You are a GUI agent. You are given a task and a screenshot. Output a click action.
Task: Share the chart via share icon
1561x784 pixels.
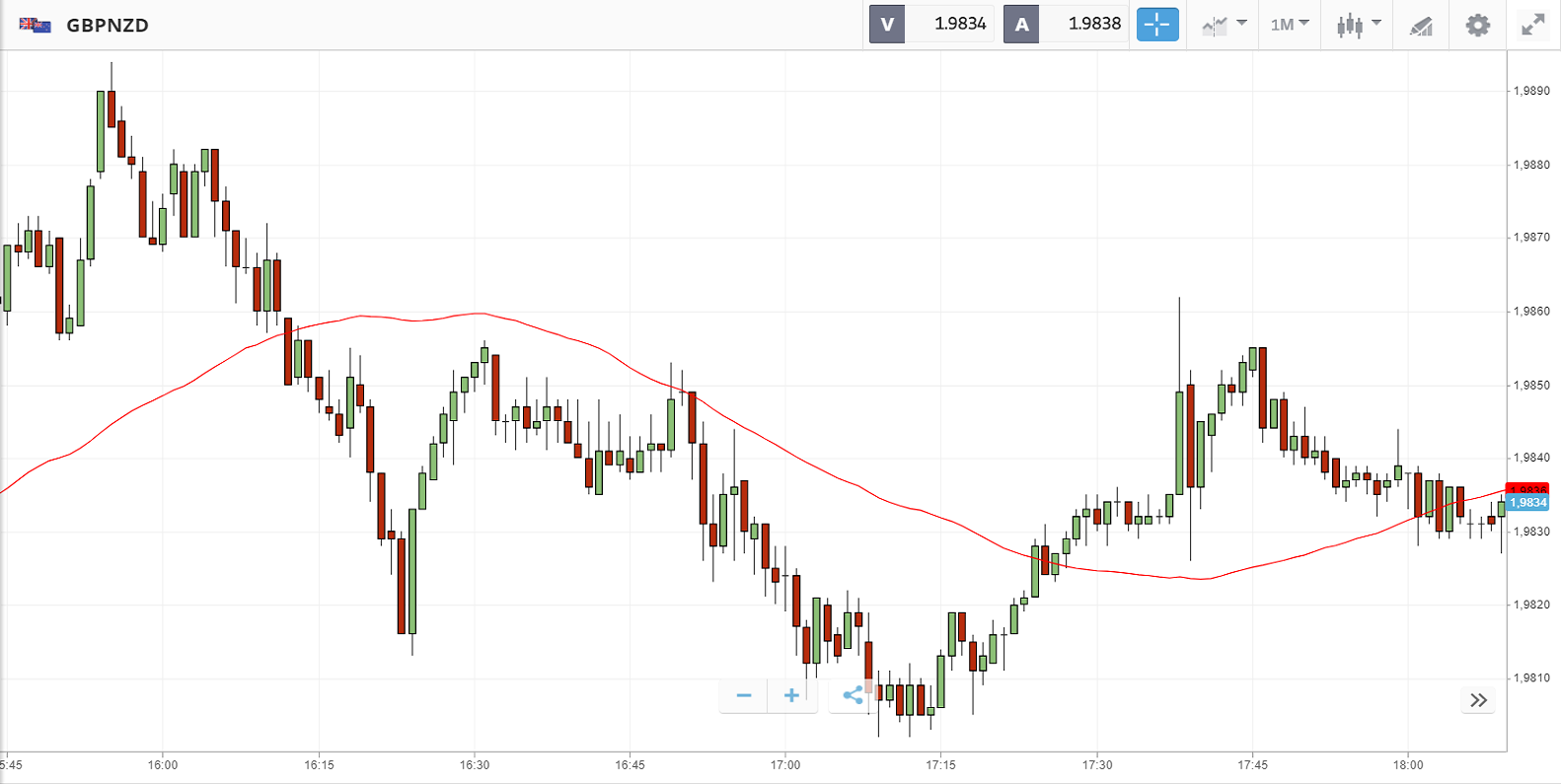point(853,695)
